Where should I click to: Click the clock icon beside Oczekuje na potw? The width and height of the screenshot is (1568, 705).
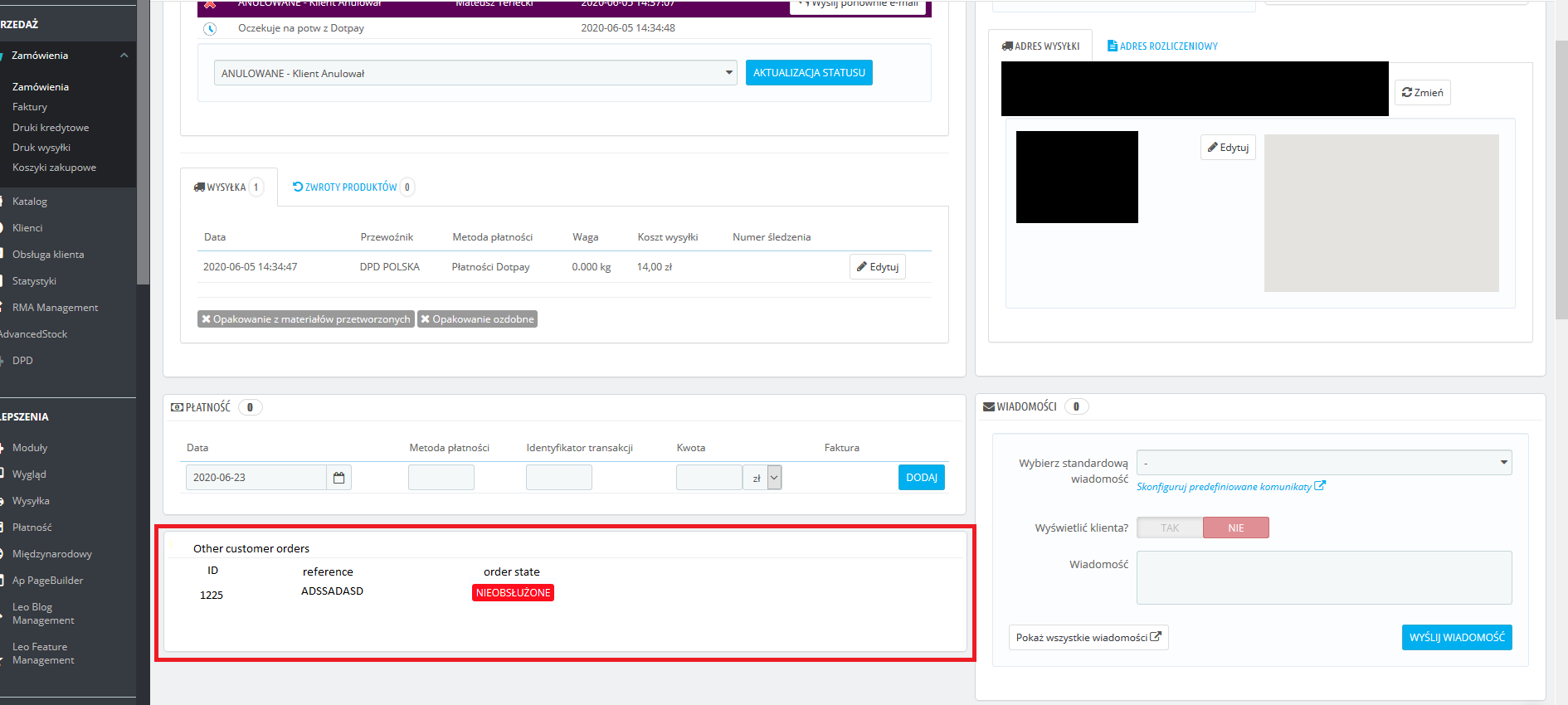pyautogui.click(x=210, y=29)
